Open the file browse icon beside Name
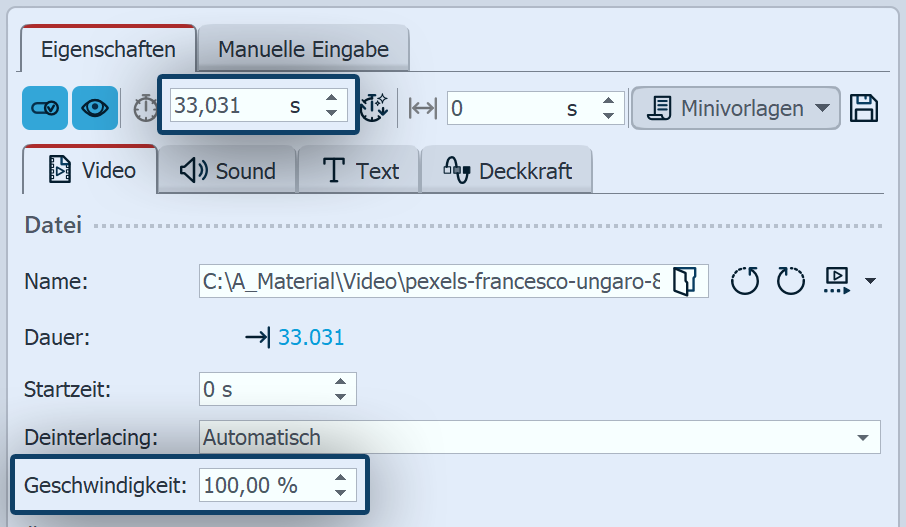This screenshot has height=527, width=906. [685, 282]
